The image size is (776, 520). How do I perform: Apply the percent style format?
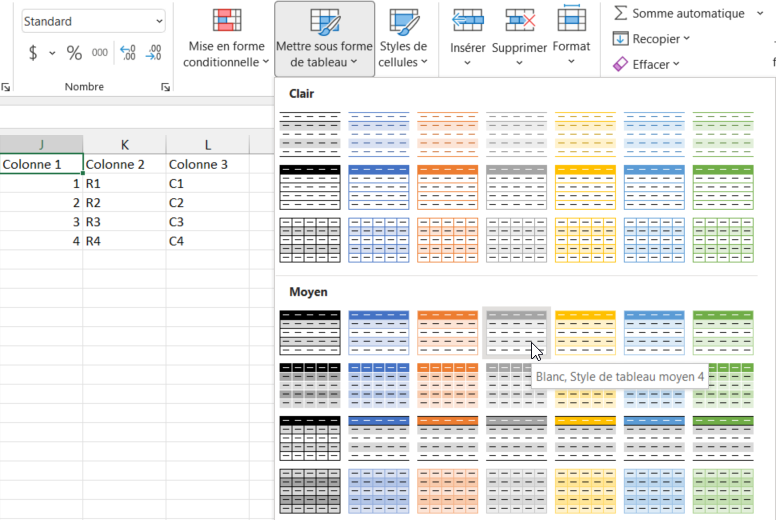tap(74, 53)
